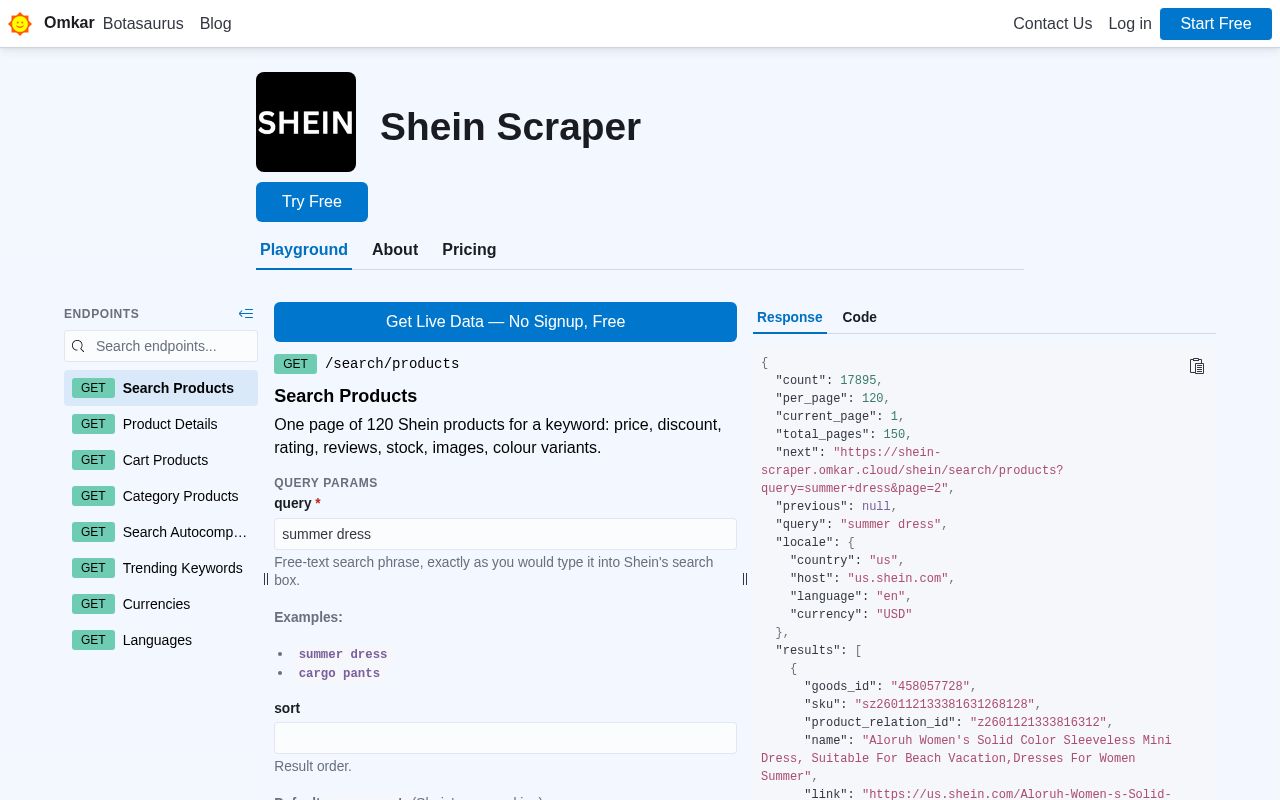Click Log in
This screenshot has height=800, width=1280.
pyautogui.click(x=1130, y=23)
